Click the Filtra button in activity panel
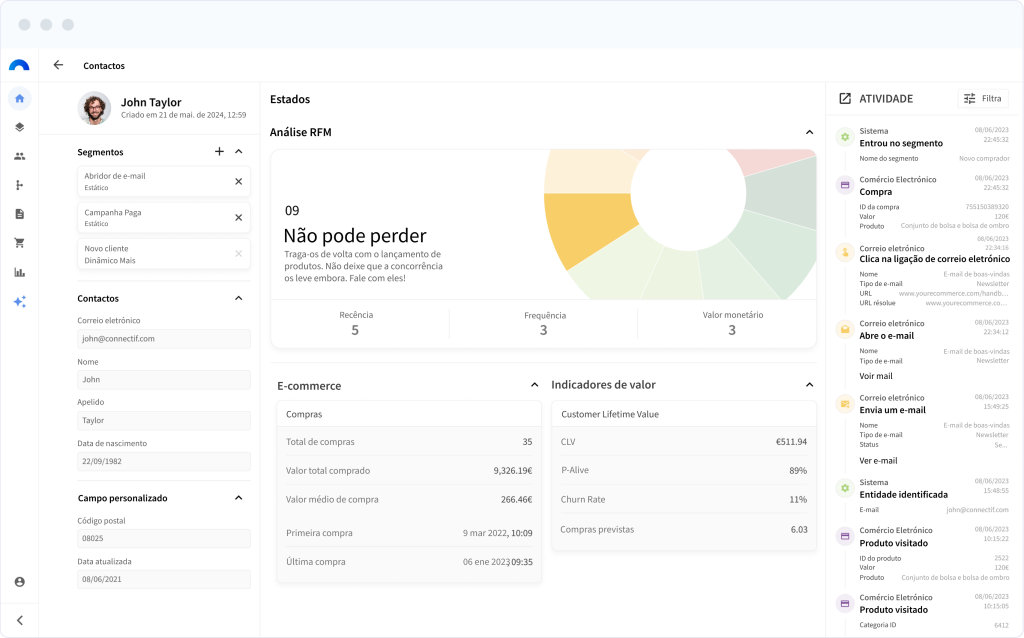The width and height of the screenshot is (1024, 638). (x=982, y=98)
